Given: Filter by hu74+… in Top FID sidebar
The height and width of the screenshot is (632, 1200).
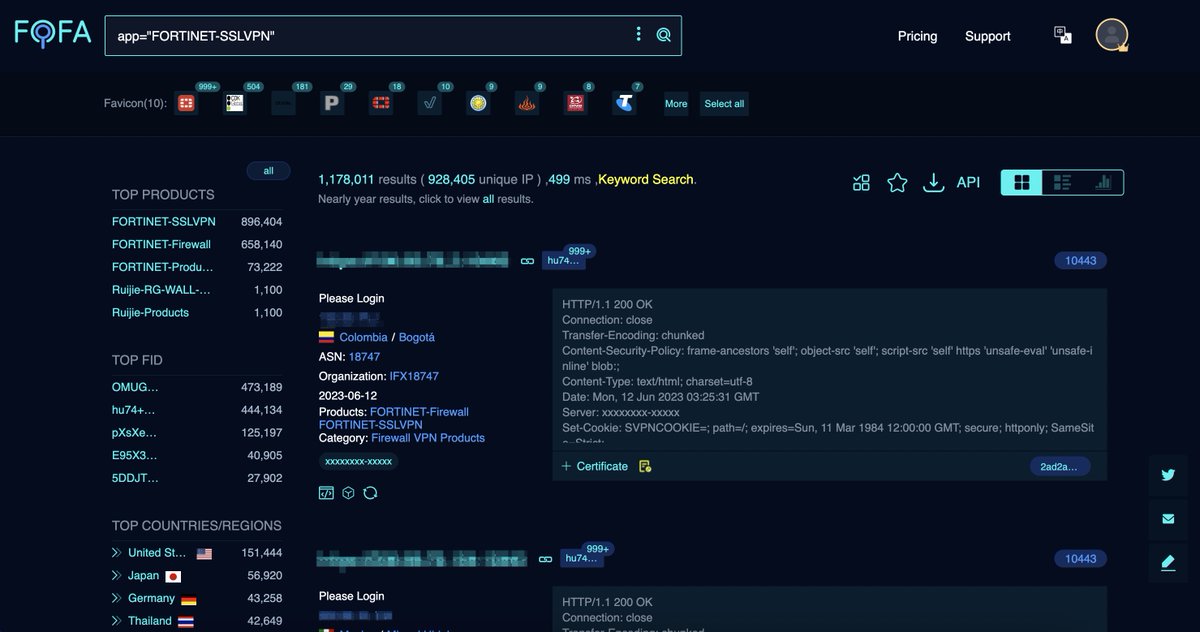Looking at the screenshot, I should pos(134,410).
